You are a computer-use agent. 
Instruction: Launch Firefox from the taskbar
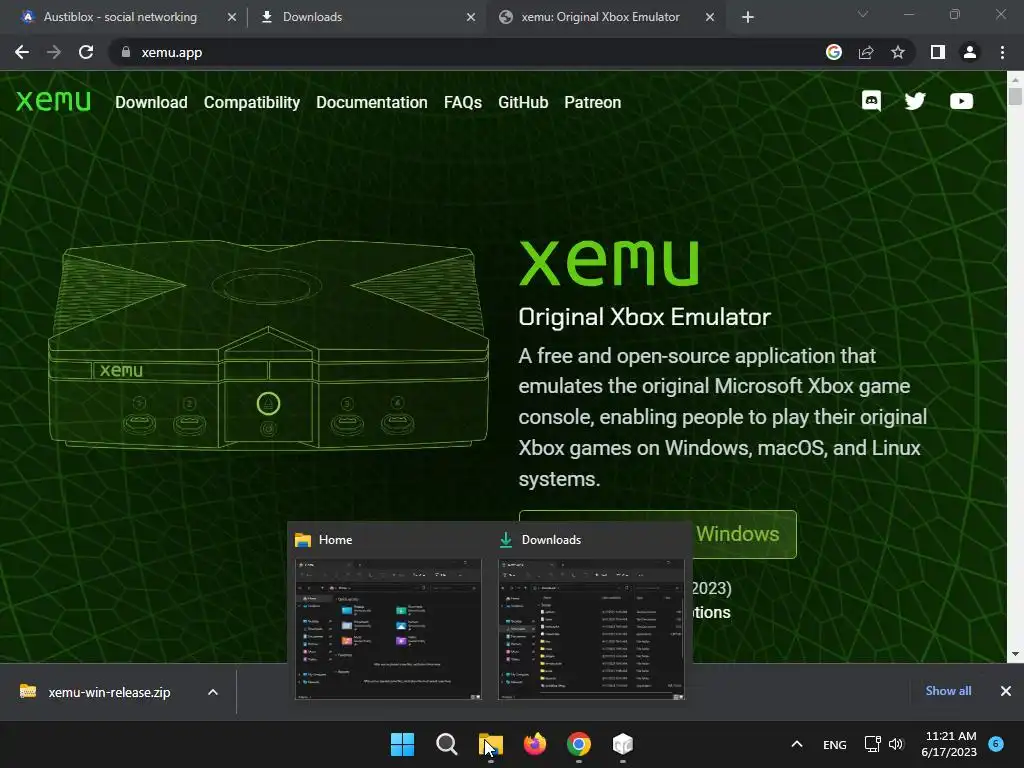coord(535,744)
